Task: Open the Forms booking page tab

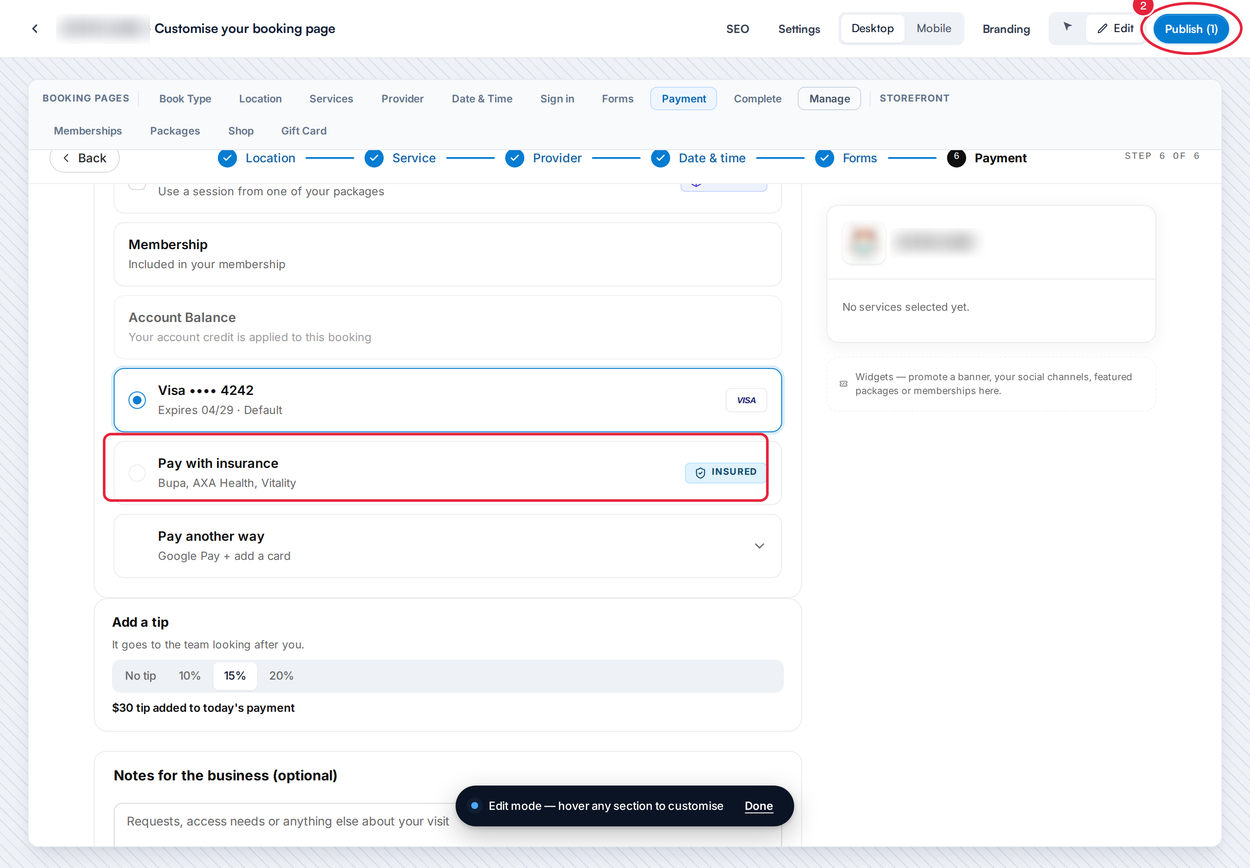Action: [618, 99]
